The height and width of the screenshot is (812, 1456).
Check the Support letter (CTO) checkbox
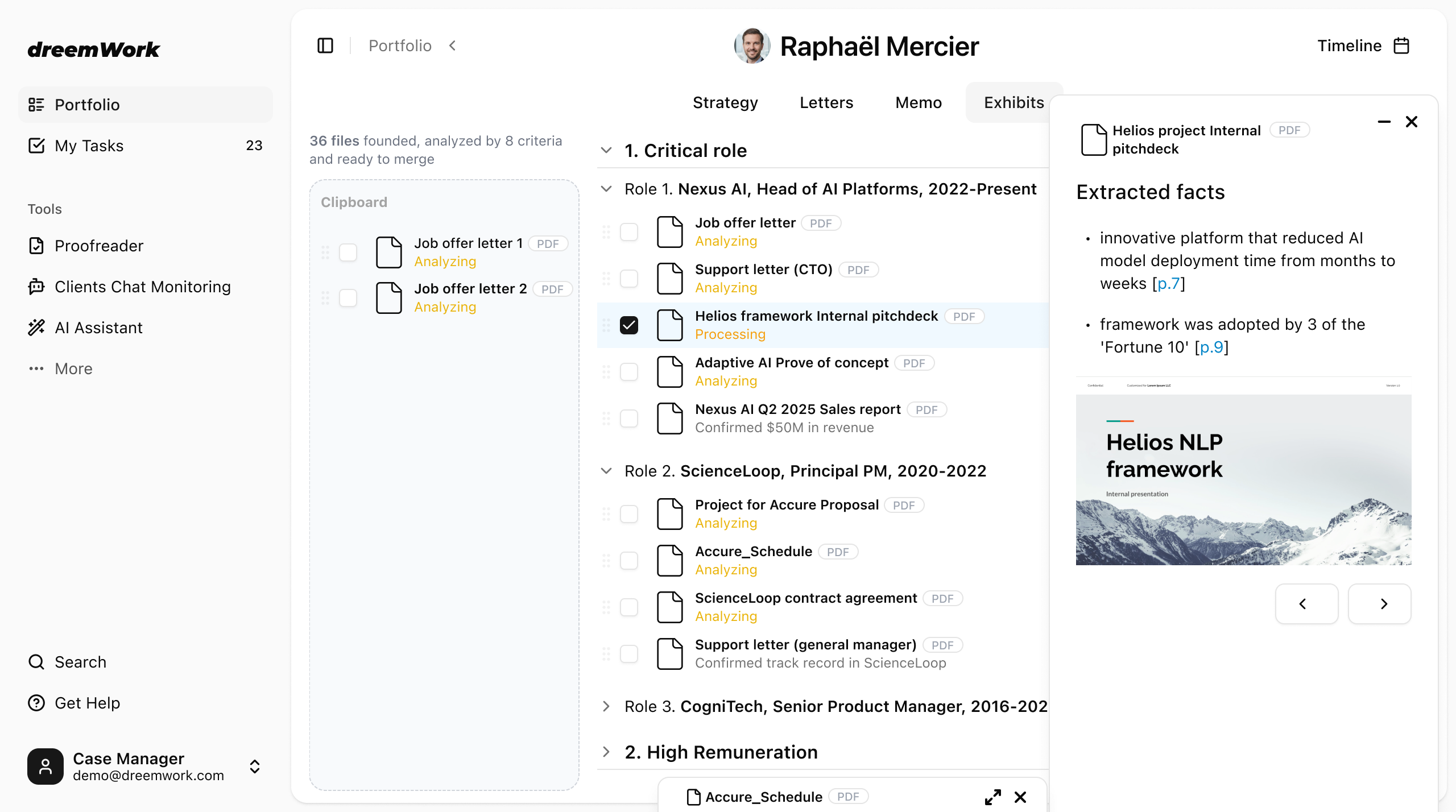click(x=629, y=279)
